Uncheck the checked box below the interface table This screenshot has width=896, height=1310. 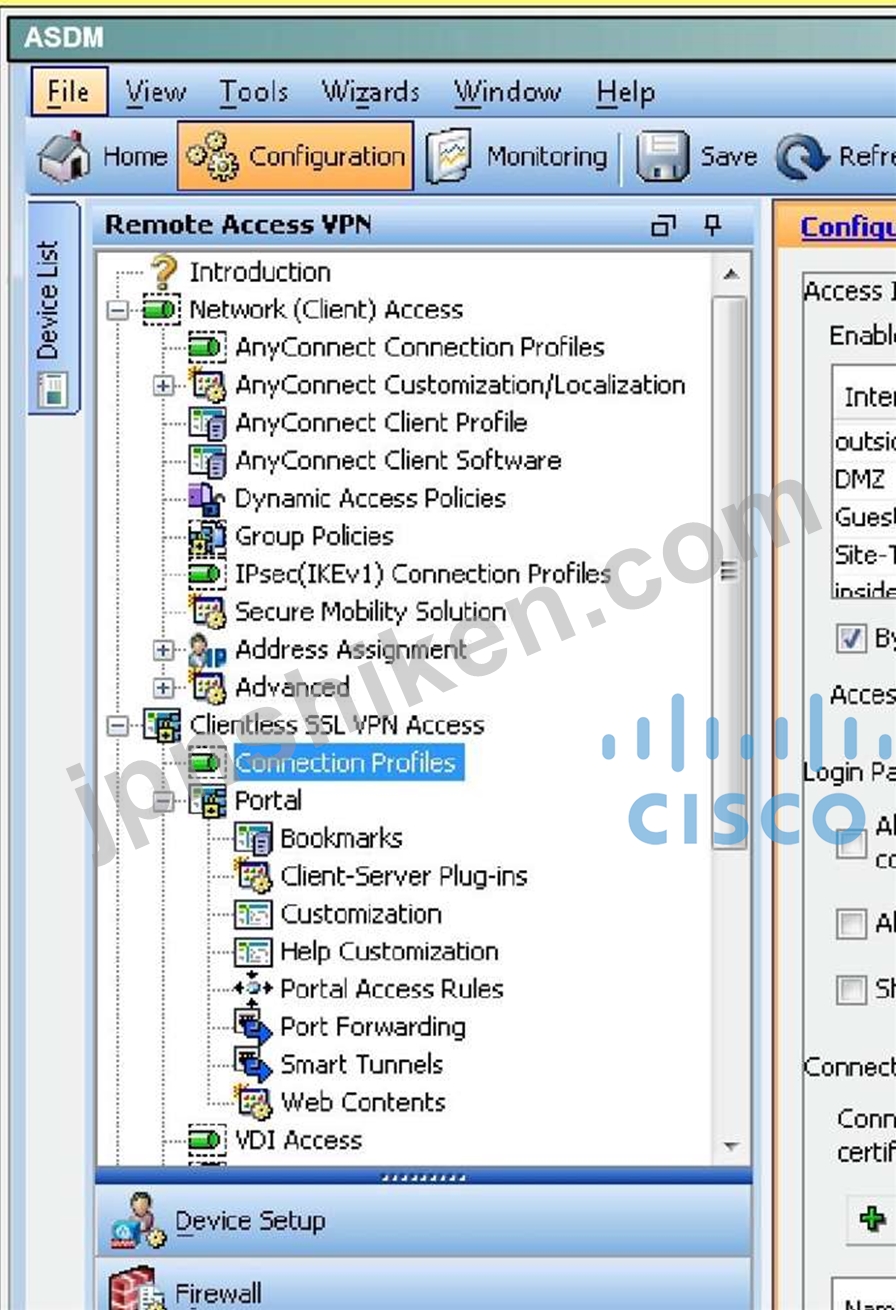(x=851, y=639)
